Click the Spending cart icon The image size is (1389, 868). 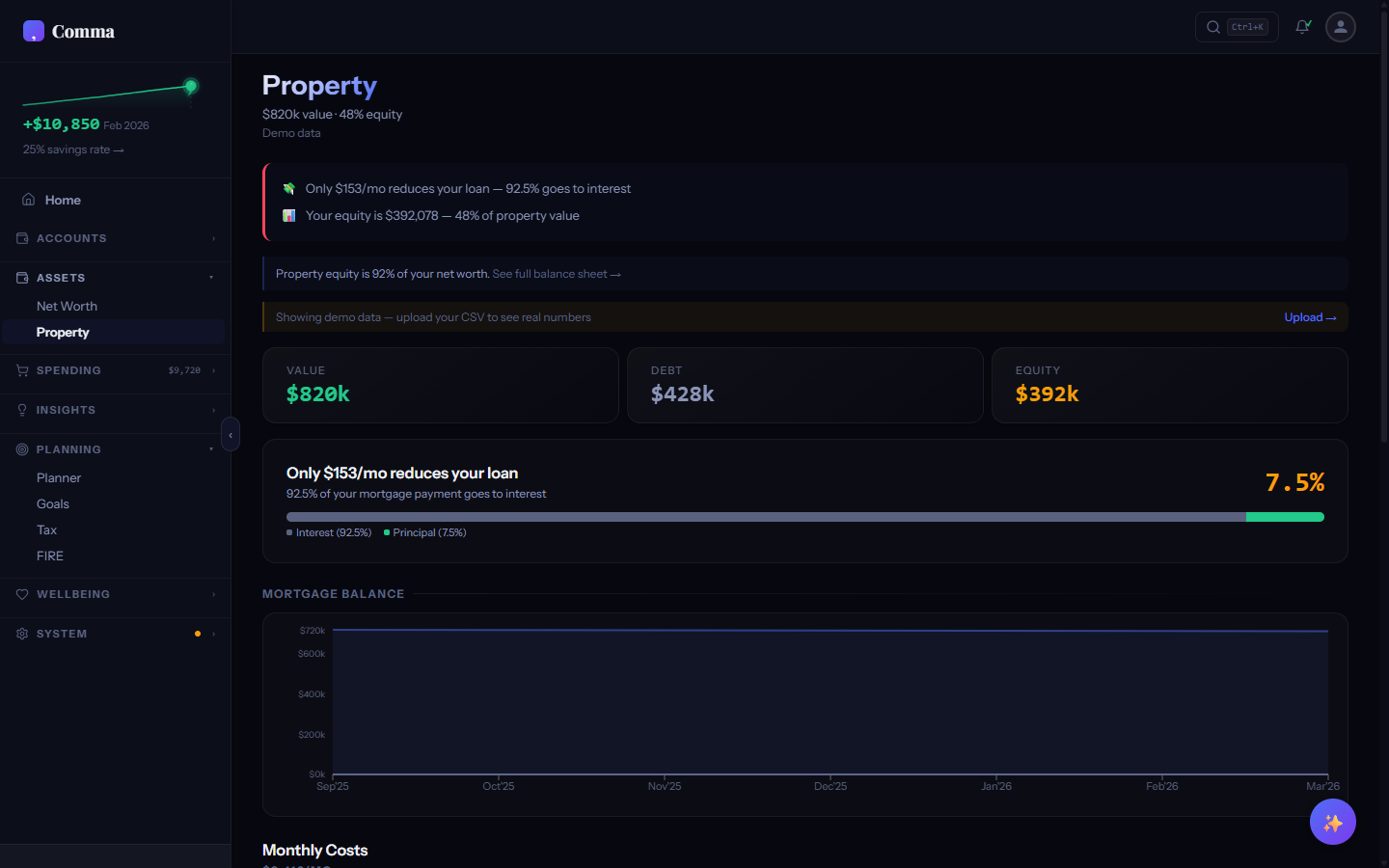[21, 370]
